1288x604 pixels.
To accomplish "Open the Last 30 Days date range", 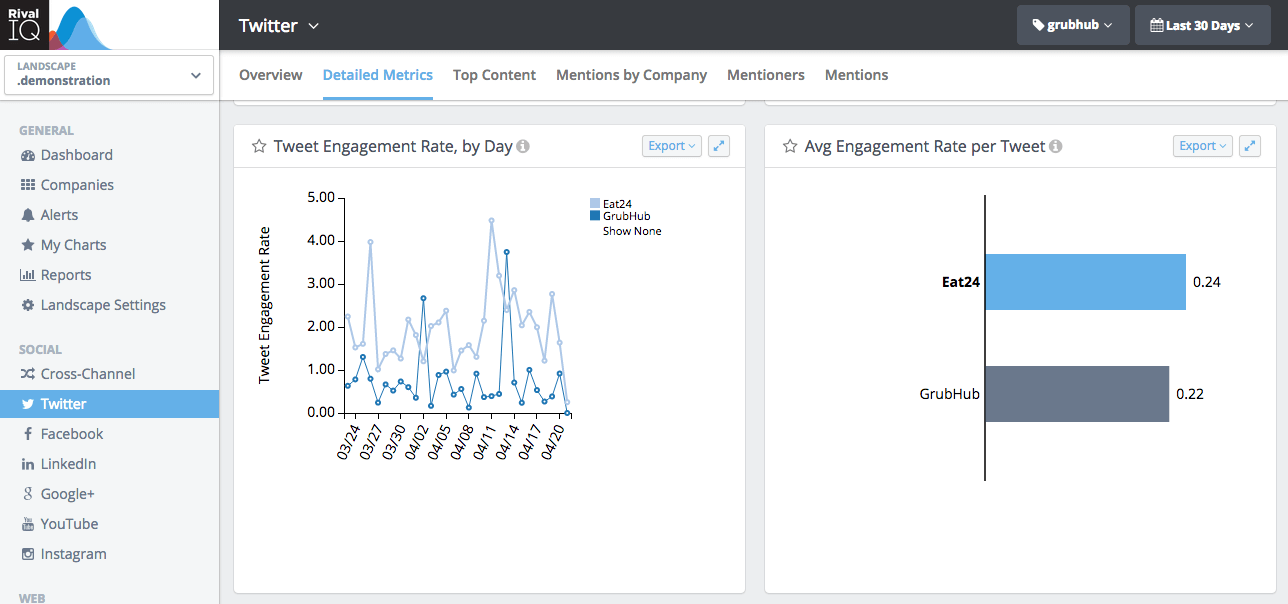I will [1202, 25].
